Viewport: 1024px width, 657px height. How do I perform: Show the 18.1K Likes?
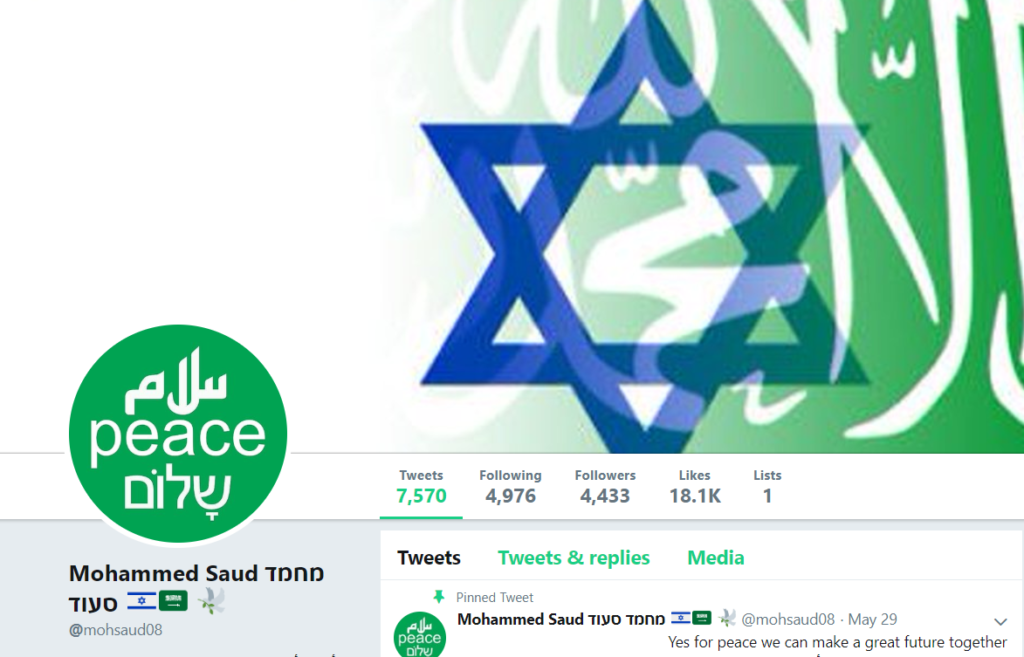click(695, 487)
